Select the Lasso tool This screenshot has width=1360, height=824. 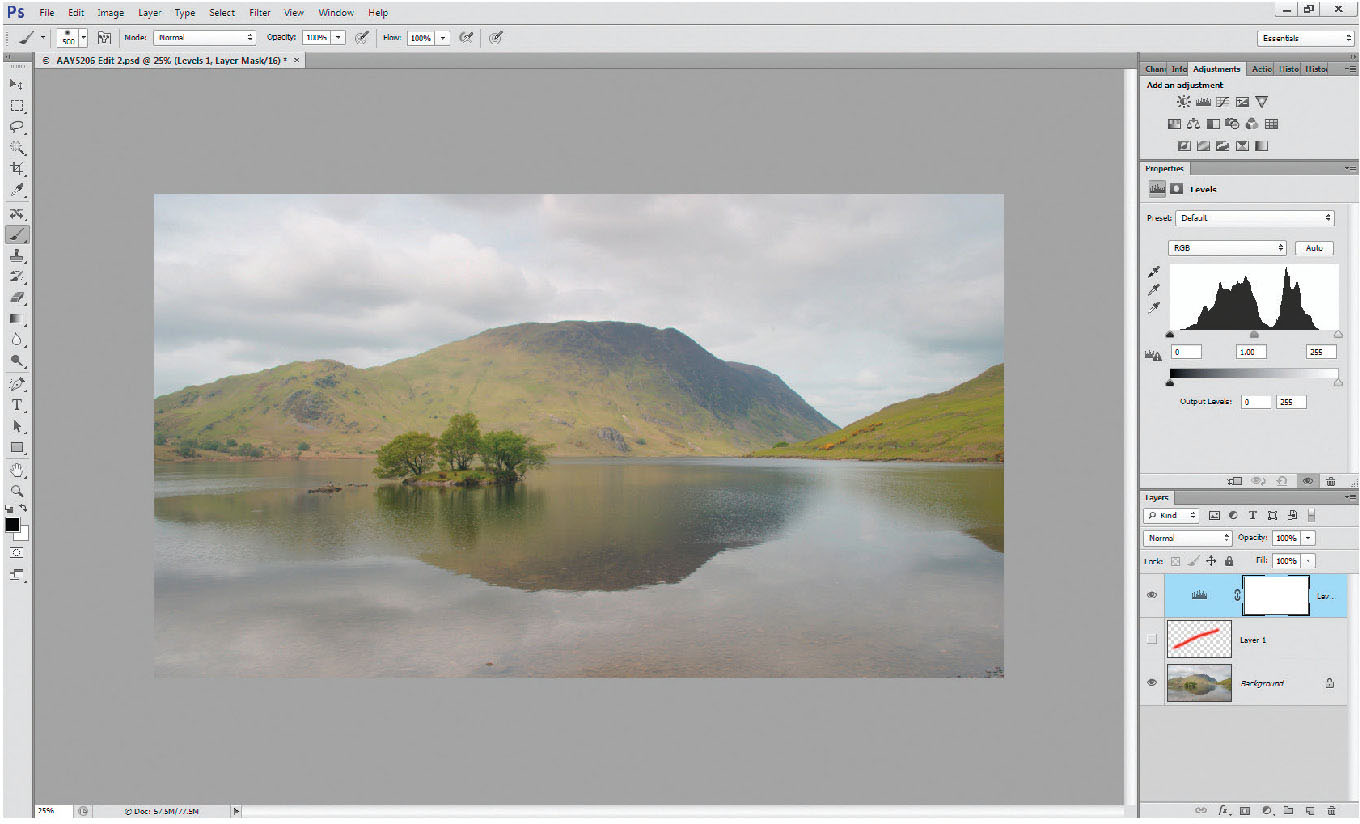(x=17, y=127)
